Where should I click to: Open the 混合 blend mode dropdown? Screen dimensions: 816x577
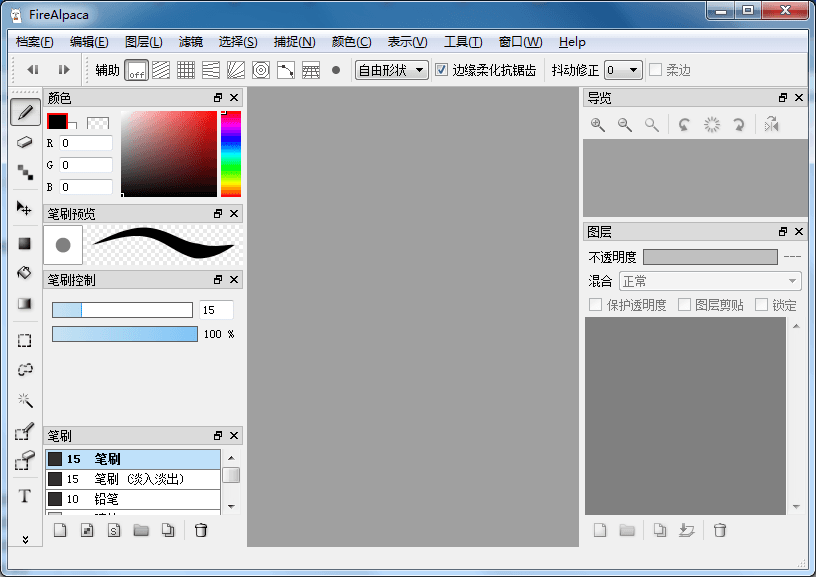pyautogui.click(x=710, y=281)
